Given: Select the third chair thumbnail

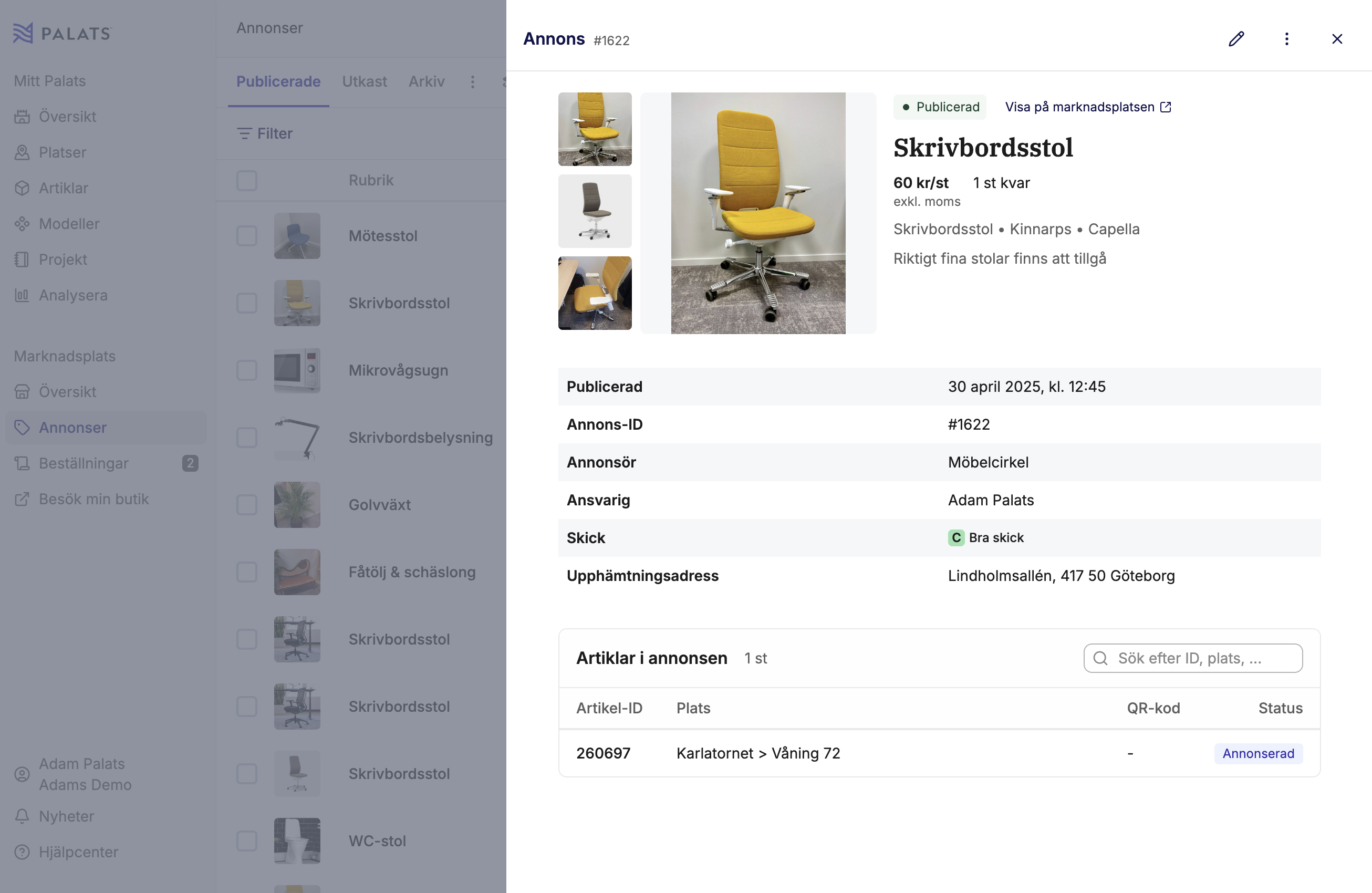Looking at the screenshot, I should [595, 293].
